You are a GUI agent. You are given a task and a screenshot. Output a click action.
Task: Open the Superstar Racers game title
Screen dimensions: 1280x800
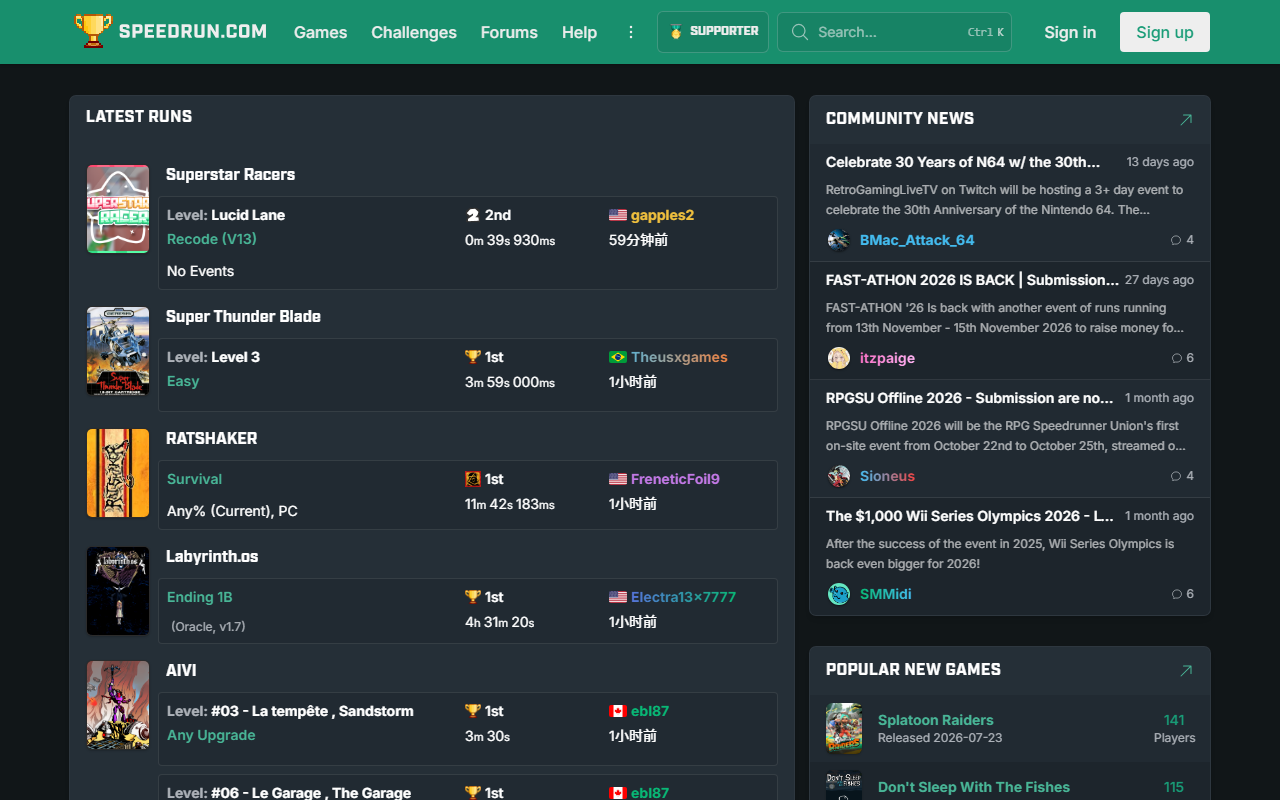point(230,174)
